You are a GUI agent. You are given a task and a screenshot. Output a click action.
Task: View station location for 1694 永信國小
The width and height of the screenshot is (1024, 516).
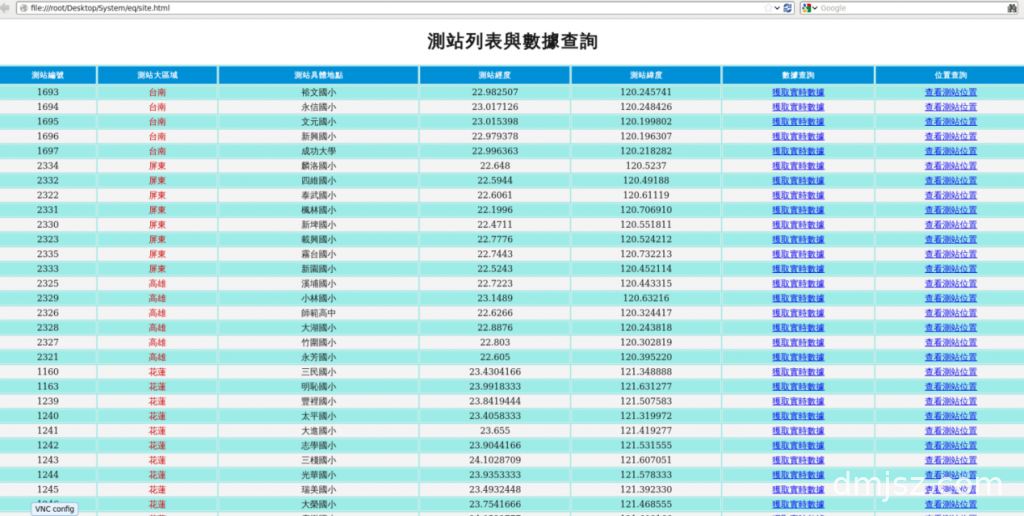tap(950, 107)
